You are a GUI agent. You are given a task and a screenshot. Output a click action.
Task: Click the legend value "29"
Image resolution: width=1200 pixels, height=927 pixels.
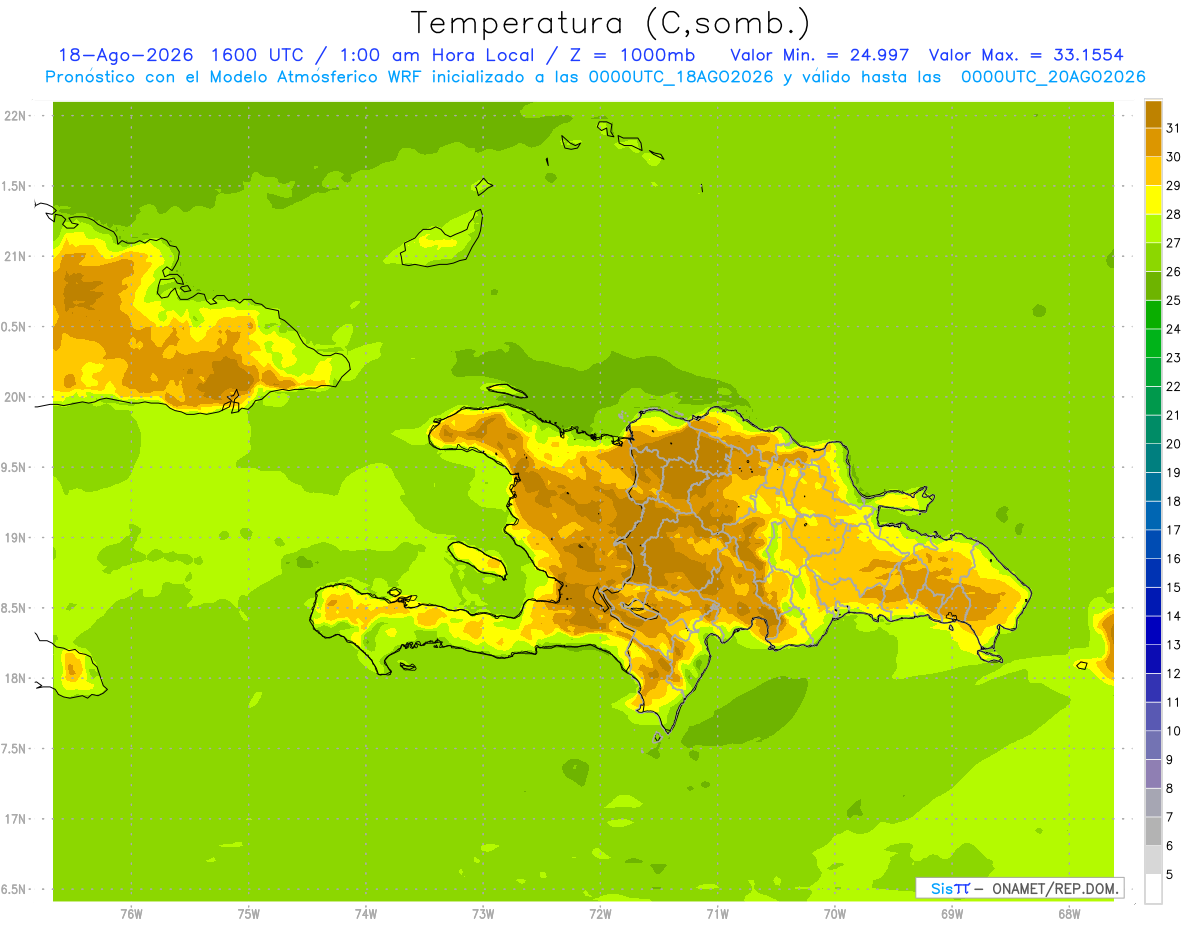pos(1173,185)
